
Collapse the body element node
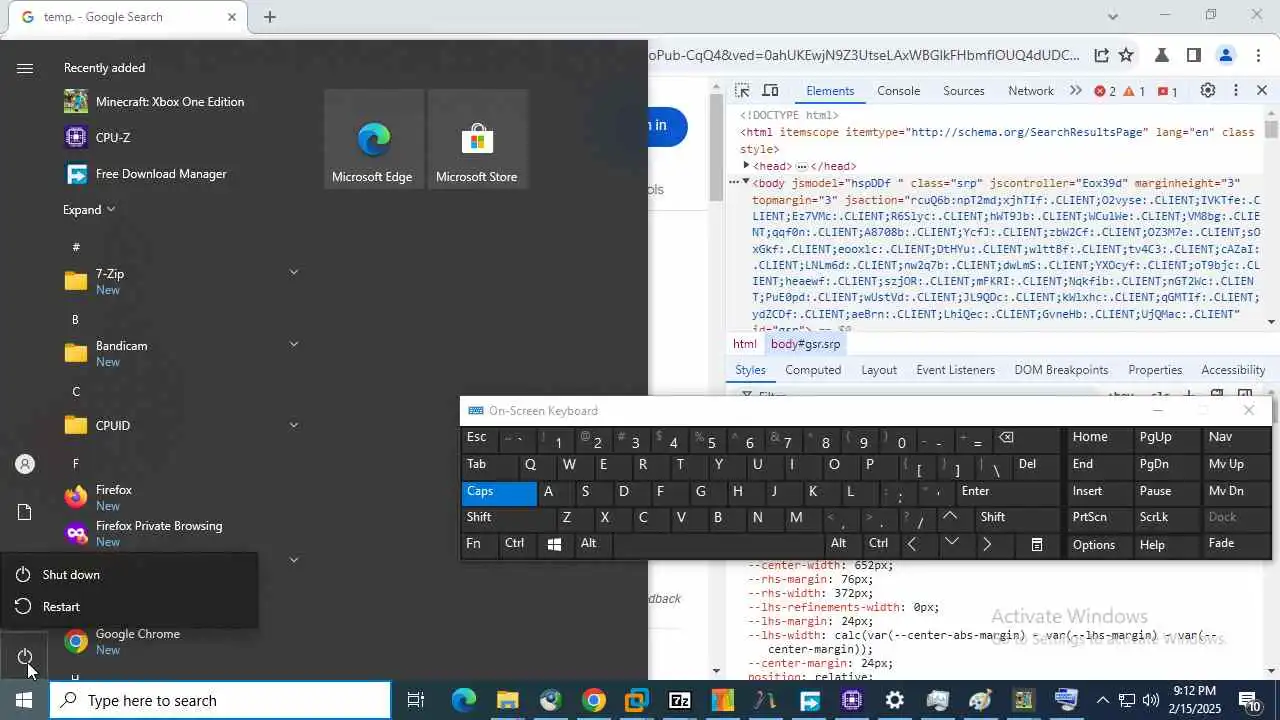point(746,182)
